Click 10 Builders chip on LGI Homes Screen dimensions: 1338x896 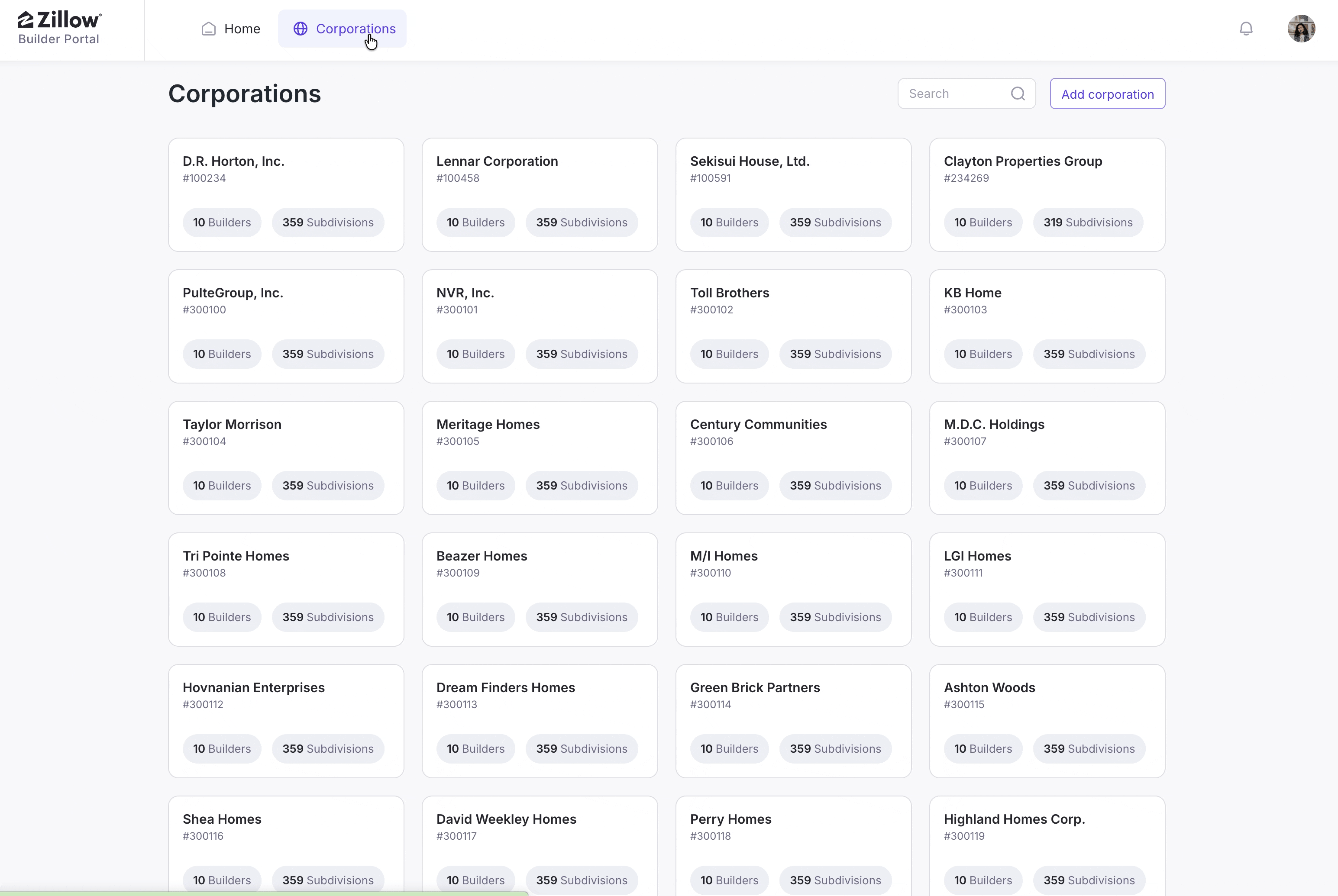click(x=983, y=617)
